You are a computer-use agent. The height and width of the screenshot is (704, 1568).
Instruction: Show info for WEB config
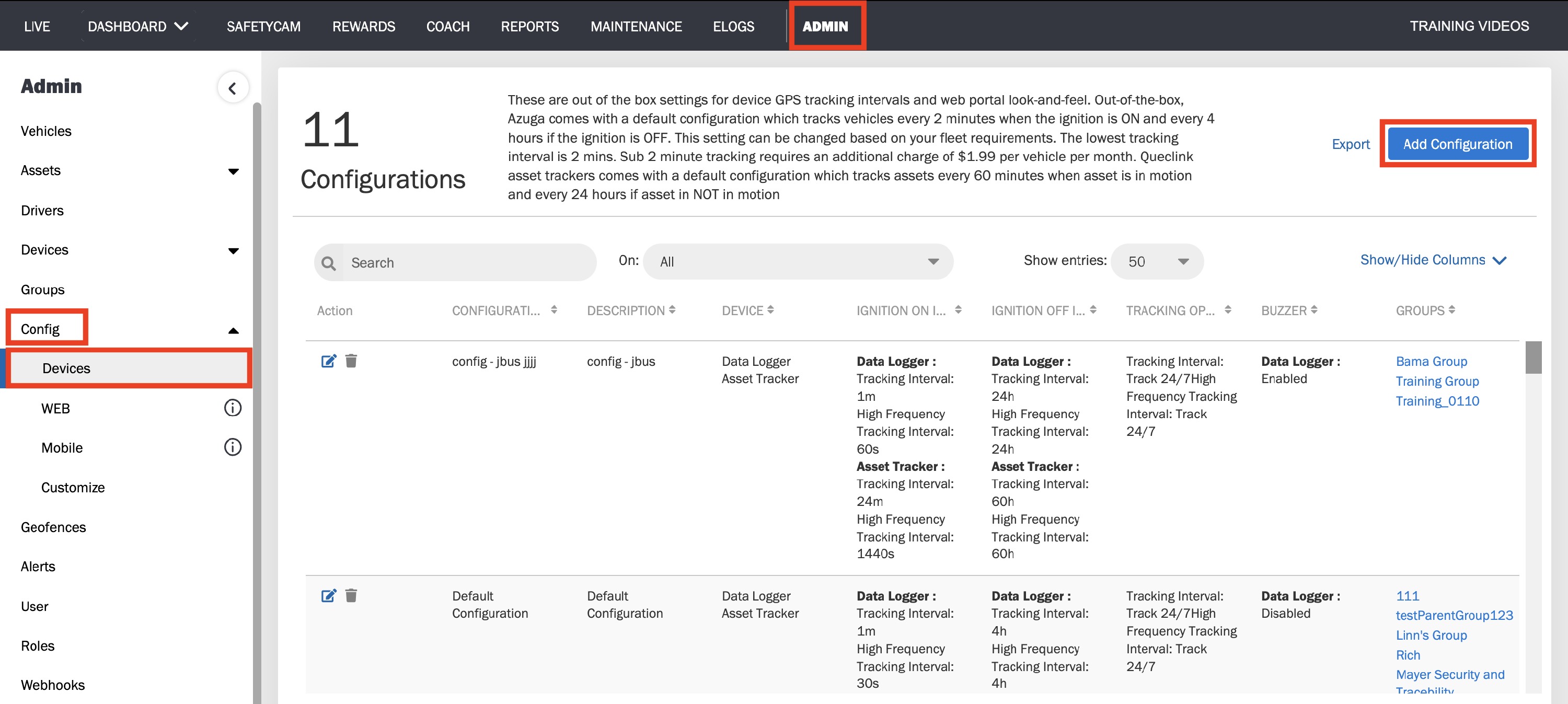coord(233,408)
